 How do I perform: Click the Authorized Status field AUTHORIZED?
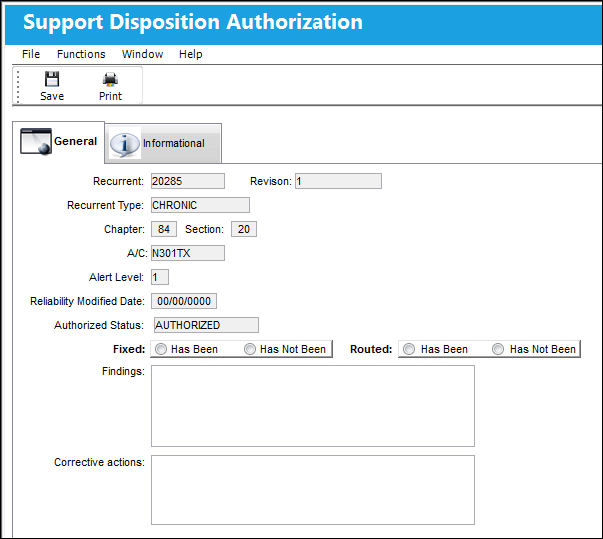206,325
